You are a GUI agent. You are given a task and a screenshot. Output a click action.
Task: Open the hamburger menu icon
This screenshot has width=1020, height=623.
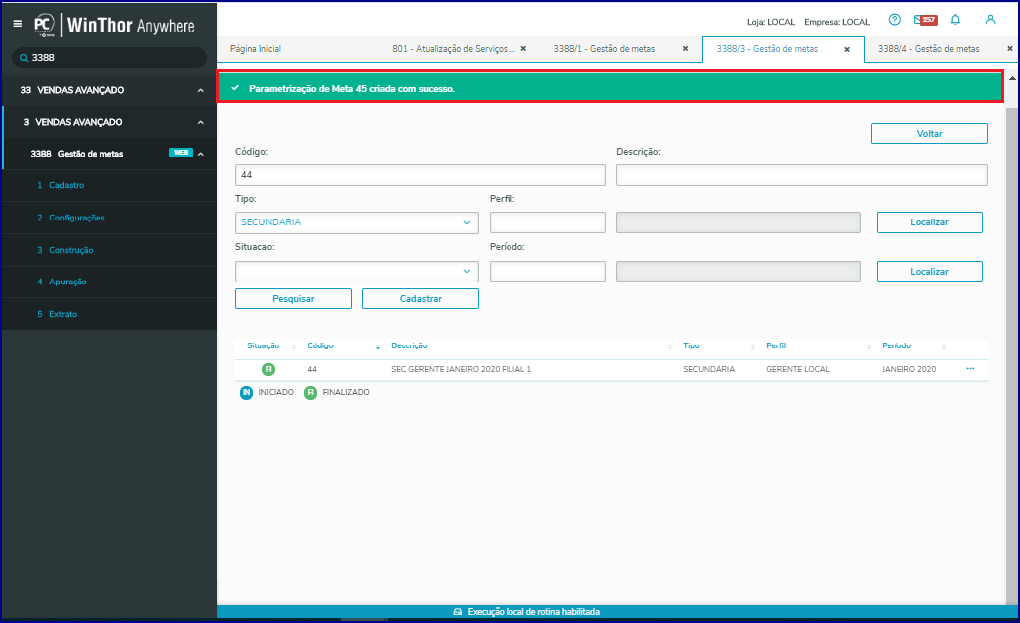coord(18,24)
